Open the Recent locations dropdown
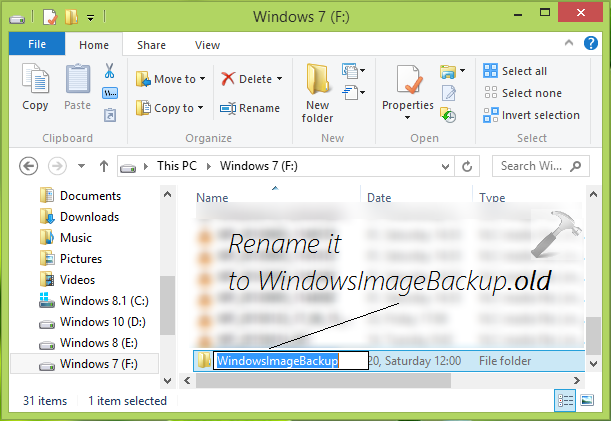Viewport: 611px width, 421px height. point(81,166)
